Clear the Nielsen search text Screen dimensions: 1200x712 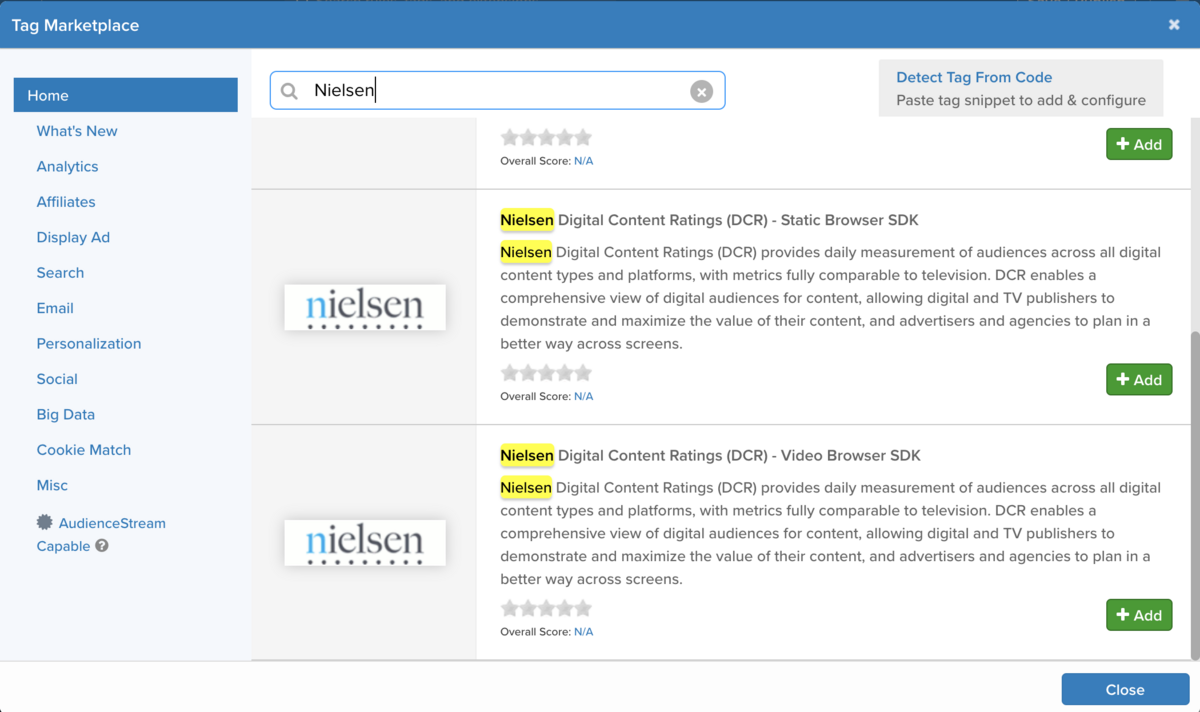(701, 90)
